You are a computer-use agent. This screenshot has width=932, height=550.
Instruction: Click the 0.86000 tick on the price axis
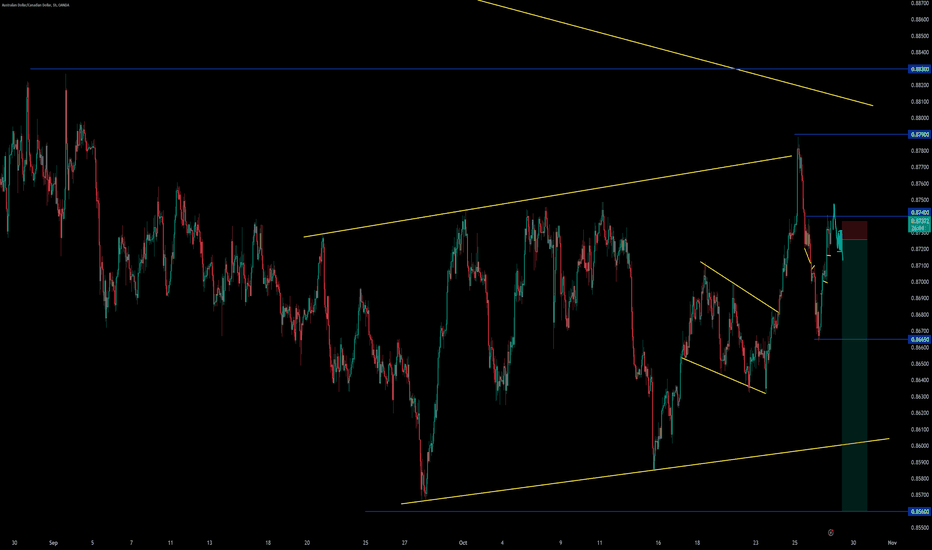(x=919, y=446)
